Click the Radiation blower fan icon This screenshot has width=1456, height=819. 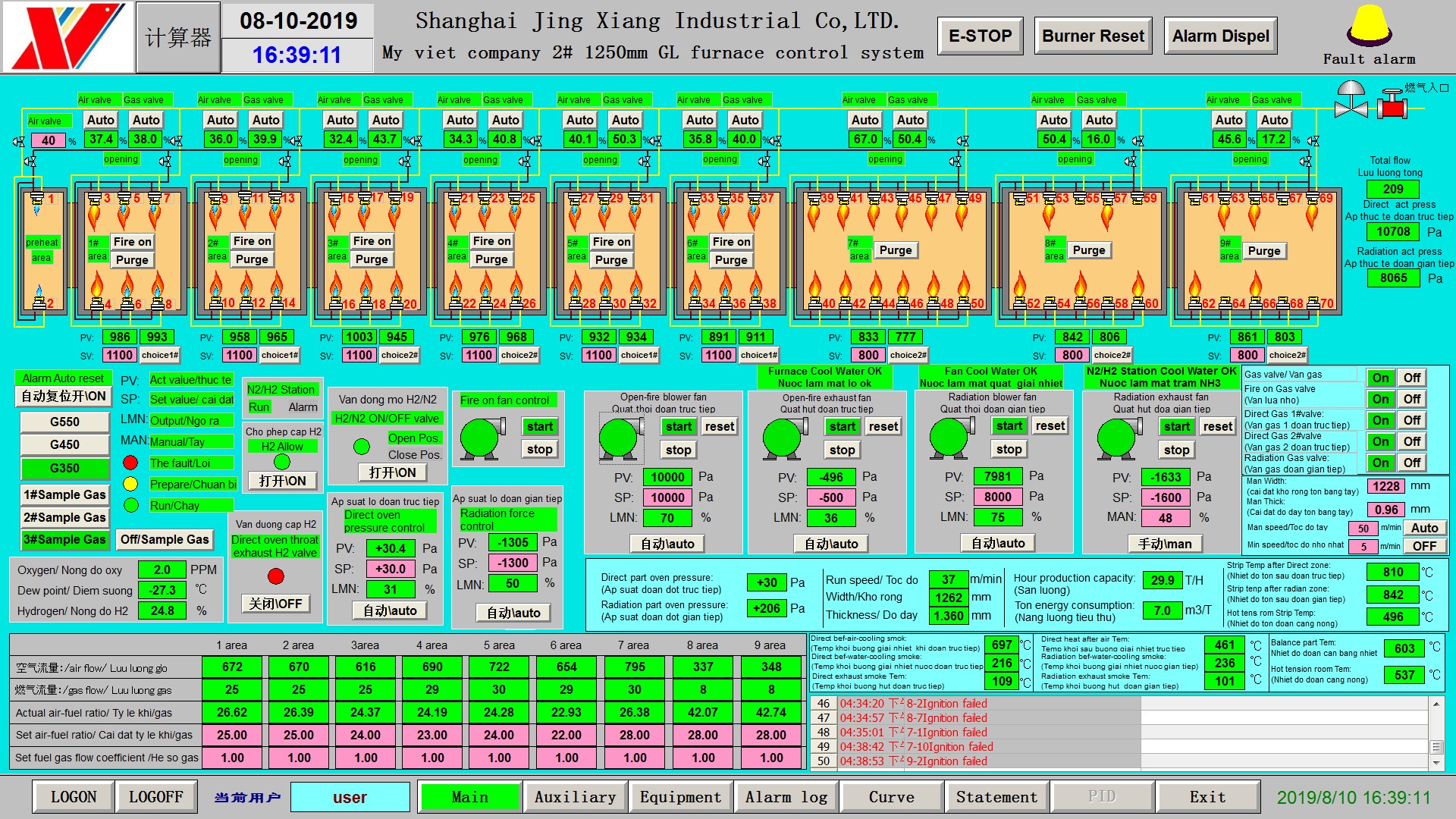click(950, 438)
